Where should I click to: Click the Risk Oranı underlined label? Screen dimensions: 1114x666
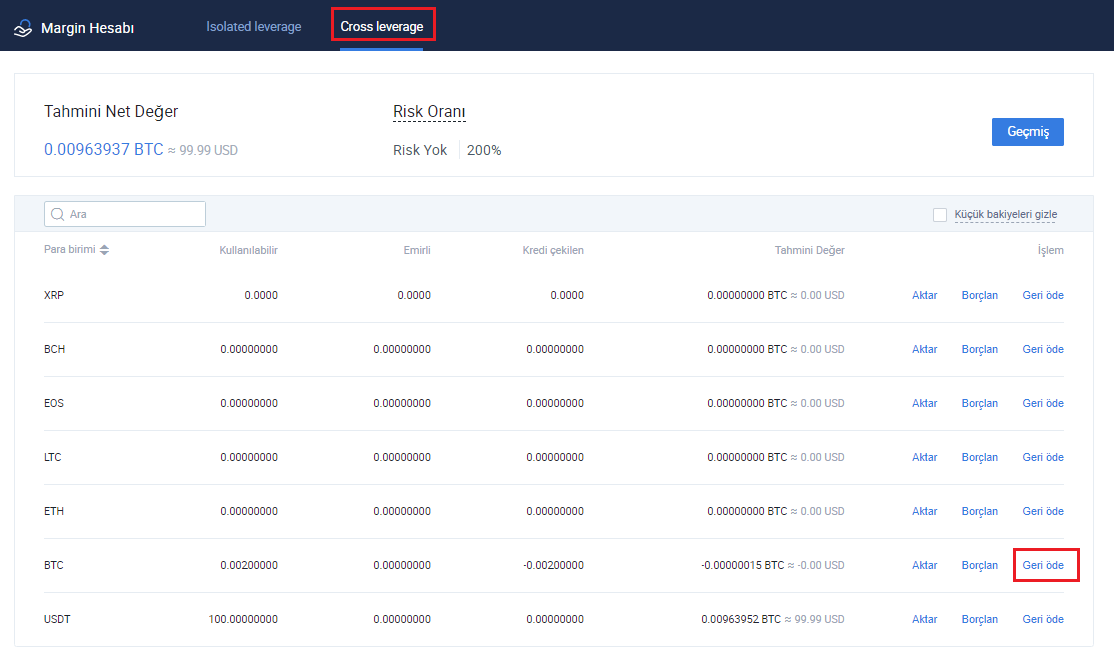click(429, 112)
